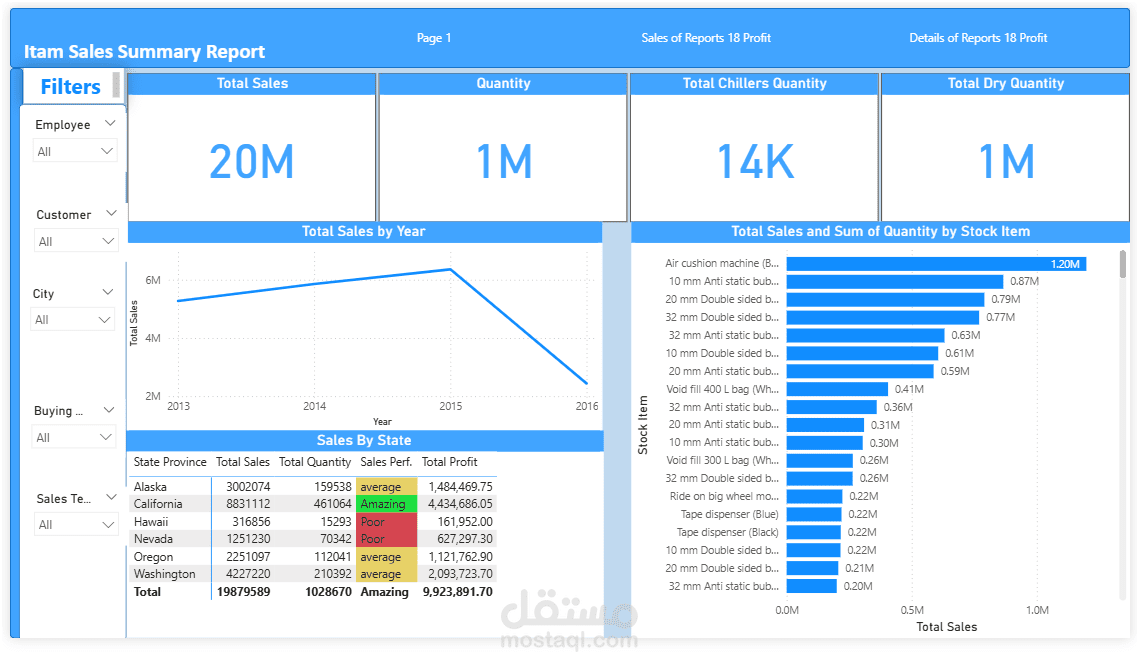Click the 0.87M bar in stock chart

pyautogui.click(x=895, y=281)
